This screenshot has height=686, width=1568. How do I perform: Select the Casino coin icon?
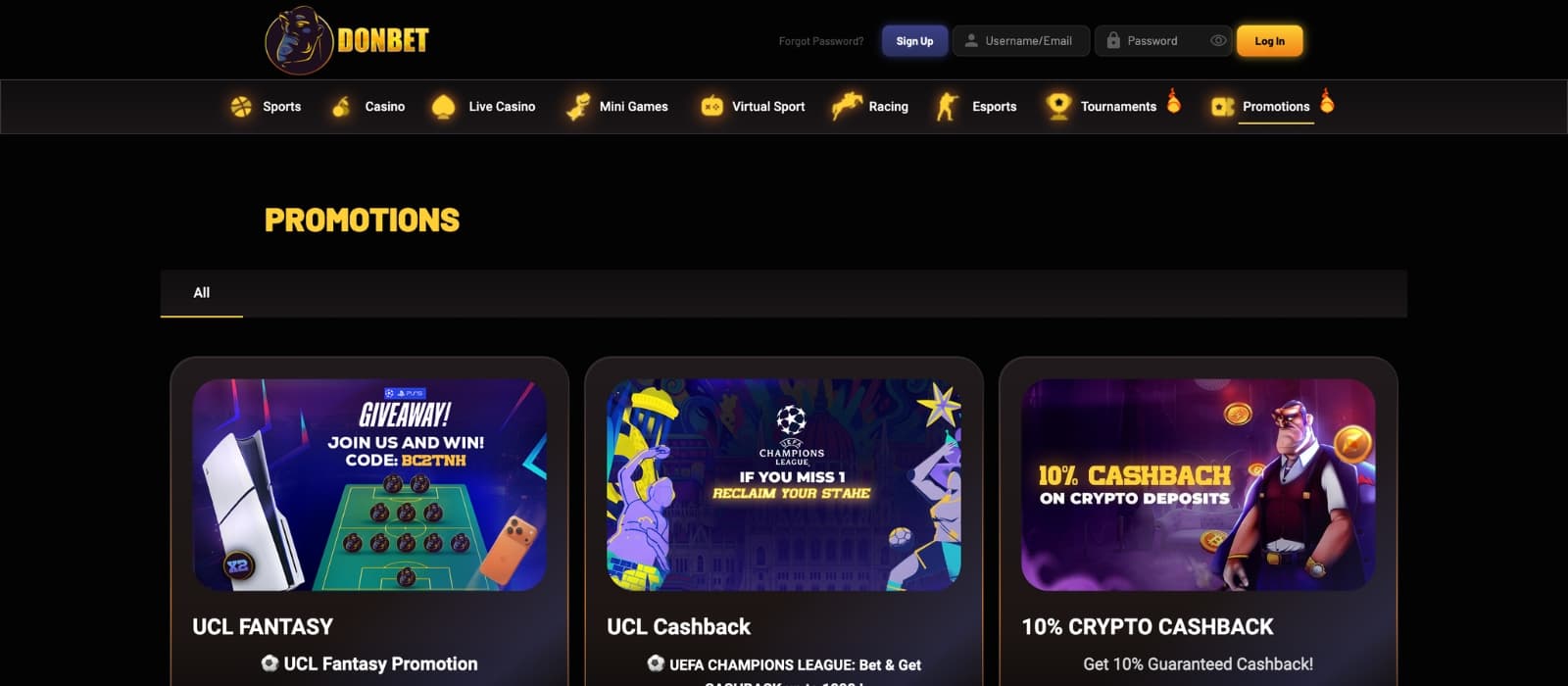click(341, 106)
